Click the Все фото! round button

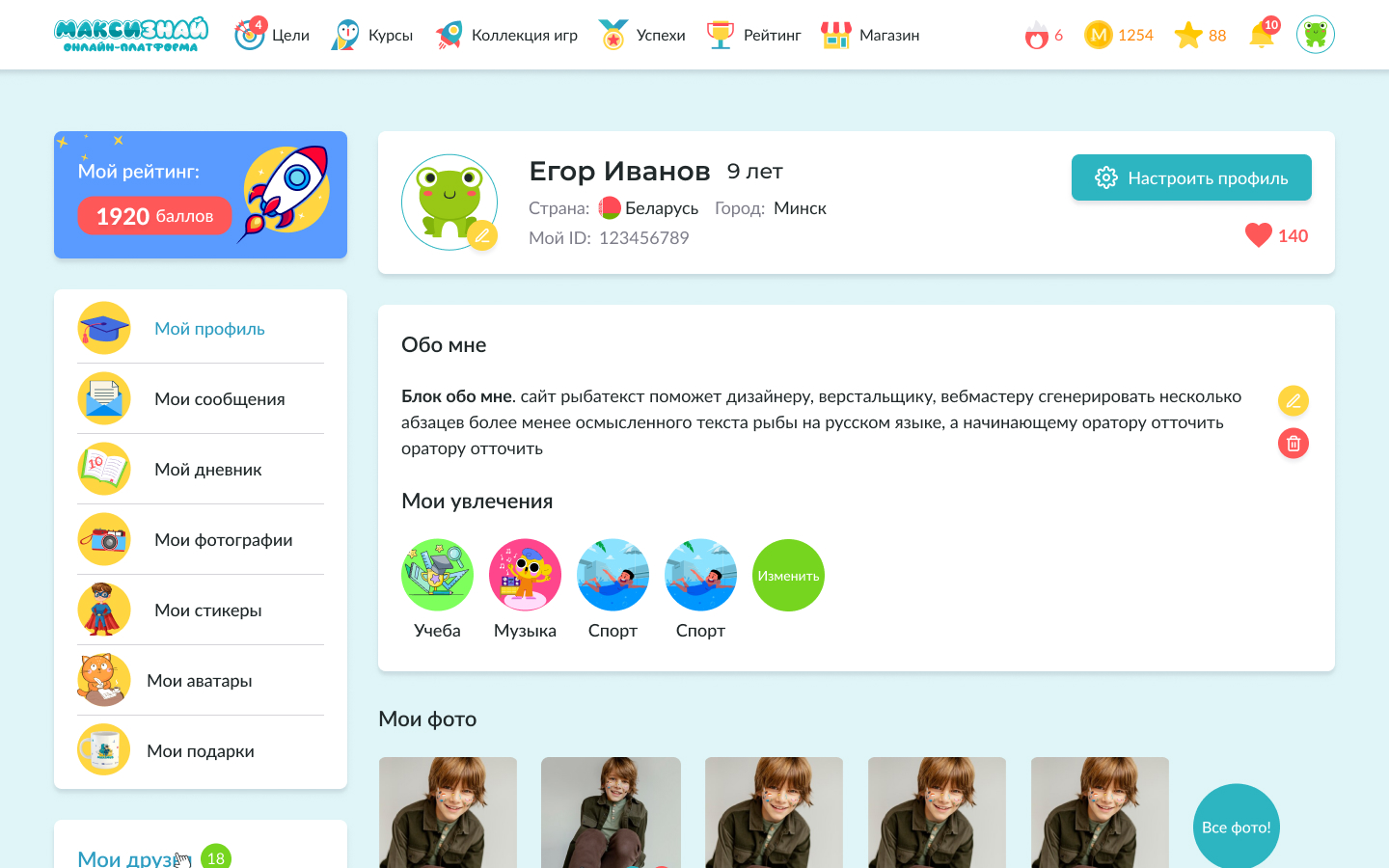coord(1237,827)
